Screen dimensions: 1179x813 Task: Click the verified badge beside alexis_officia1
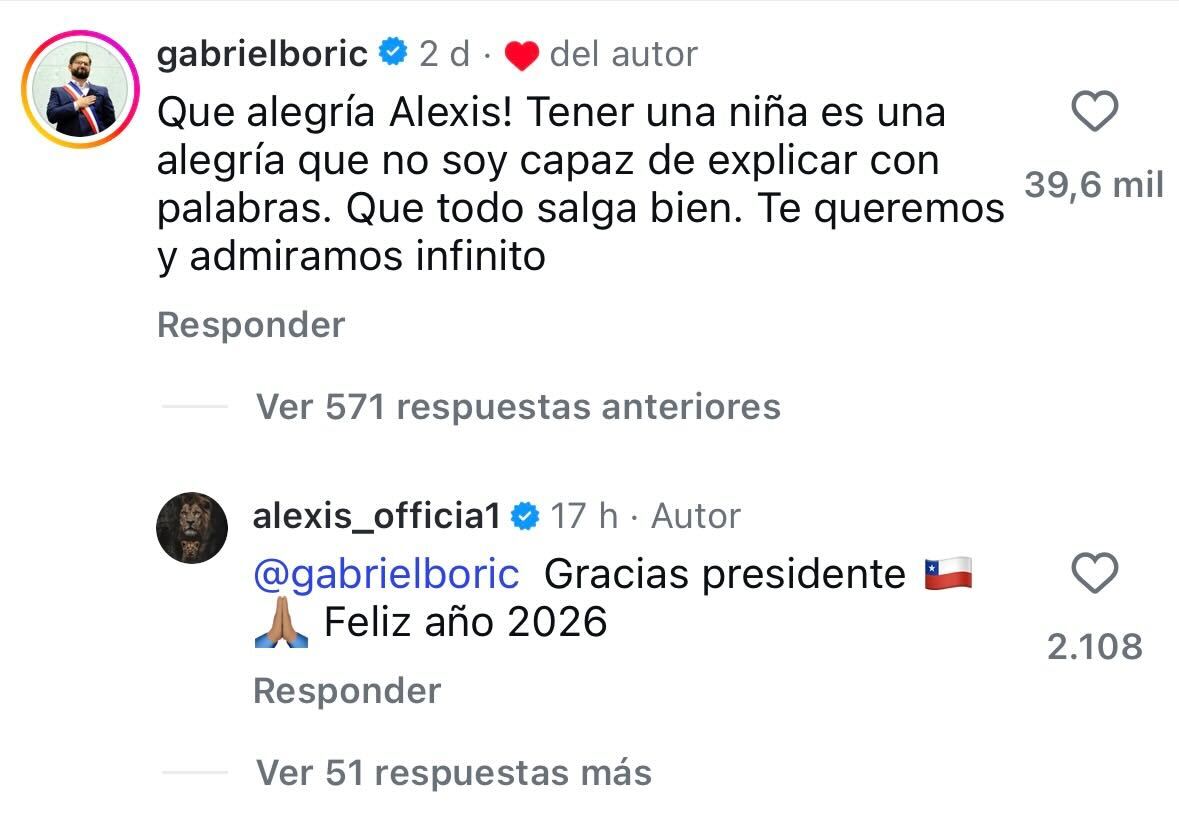[x=525, y=516]
